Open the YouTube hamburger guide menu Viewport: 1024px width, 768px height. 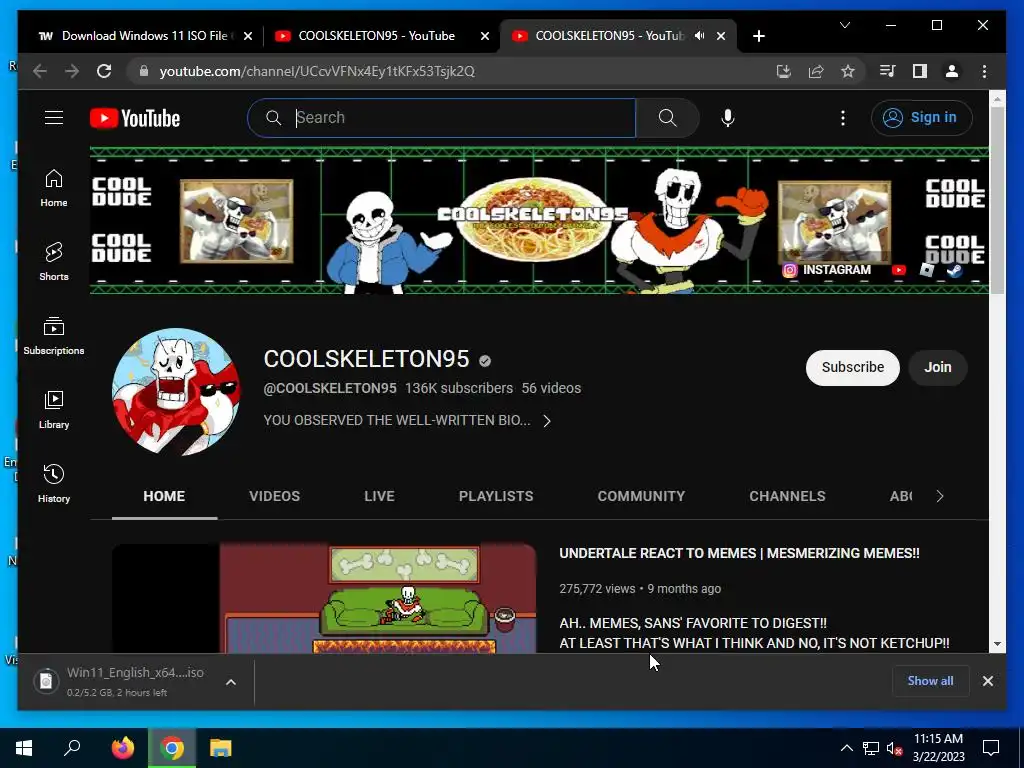pos(54,118)
